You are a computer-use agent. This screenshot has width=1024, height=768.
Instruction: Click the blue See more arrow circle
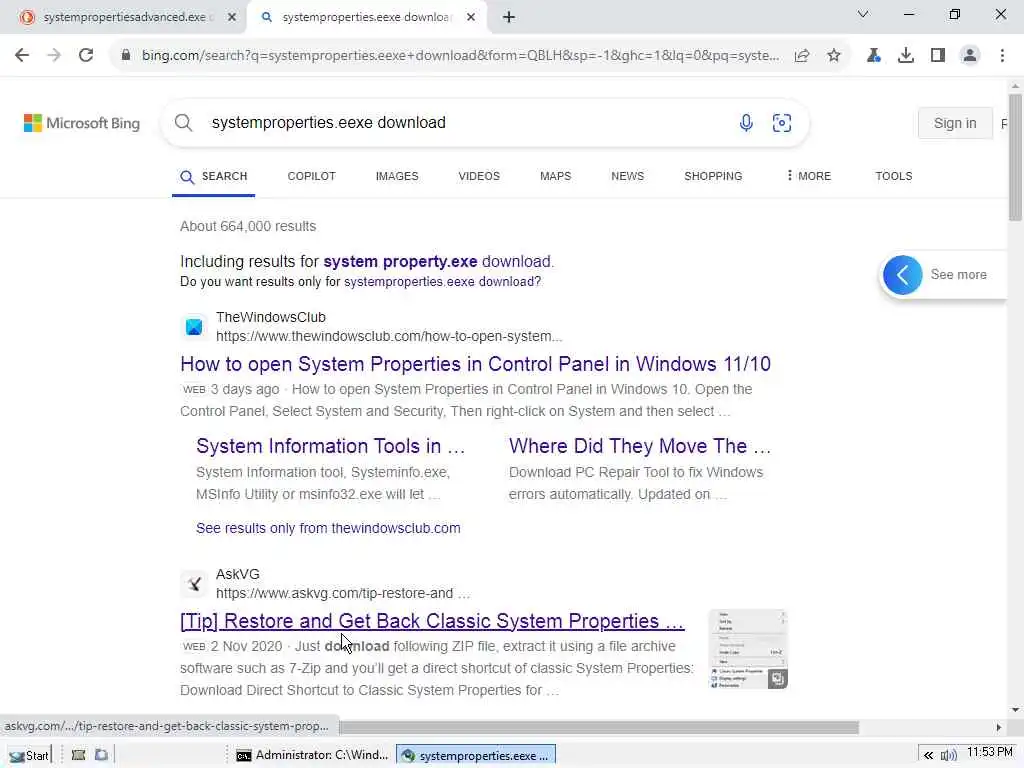pos(903,275)
